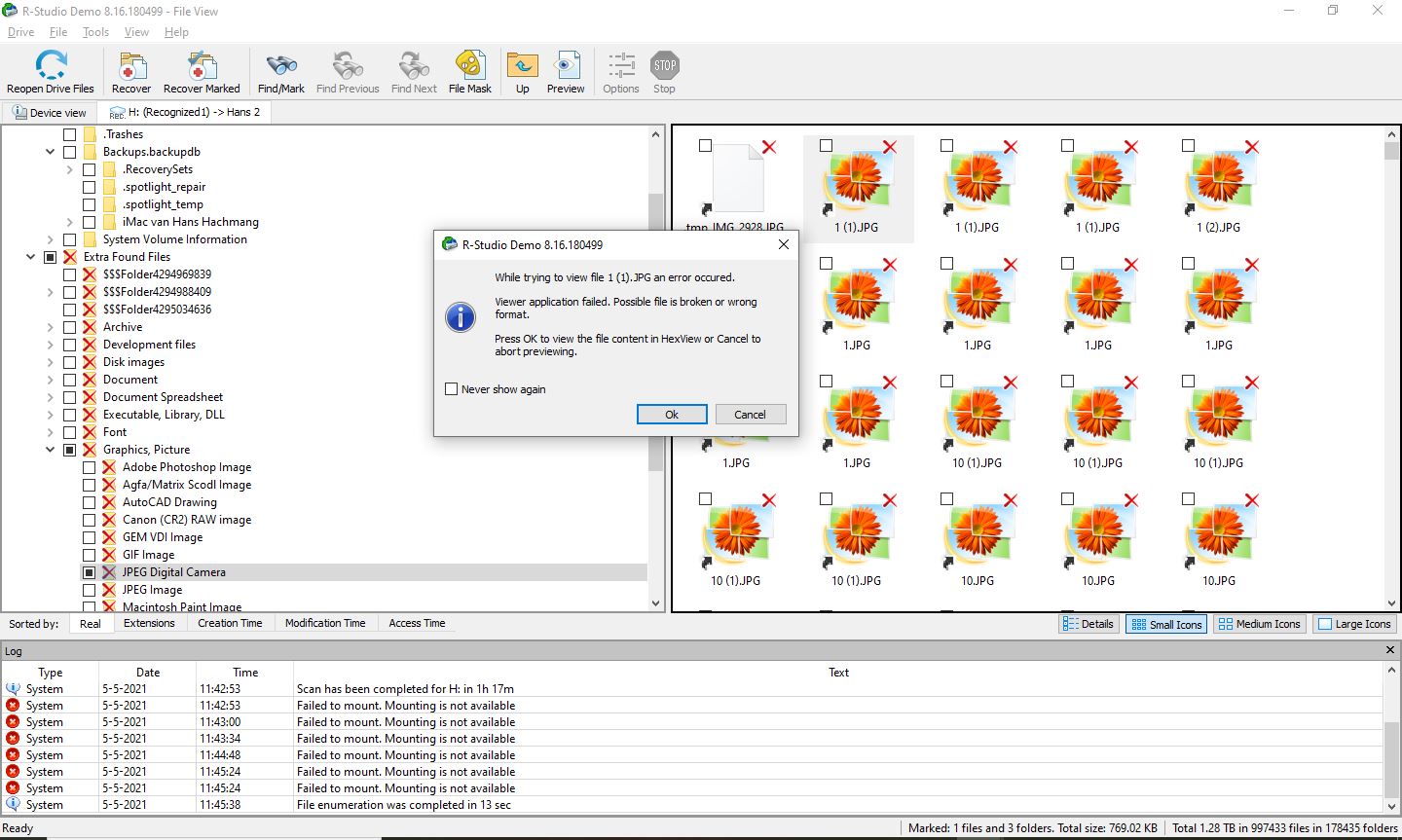
Task: Open the File Mask tool
Action: click(470, 65)
